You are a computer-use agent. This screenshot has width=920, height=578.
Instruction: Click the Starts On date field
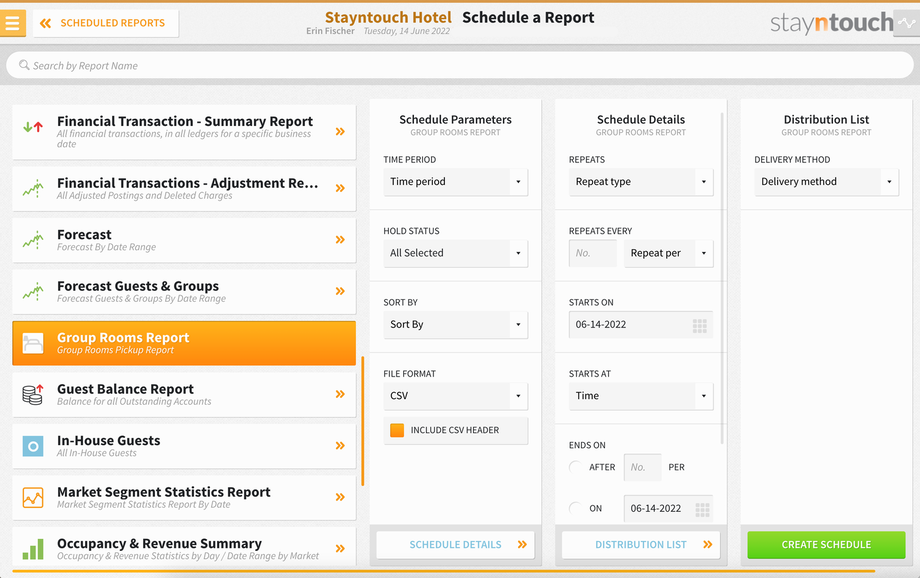pos(641,325)
